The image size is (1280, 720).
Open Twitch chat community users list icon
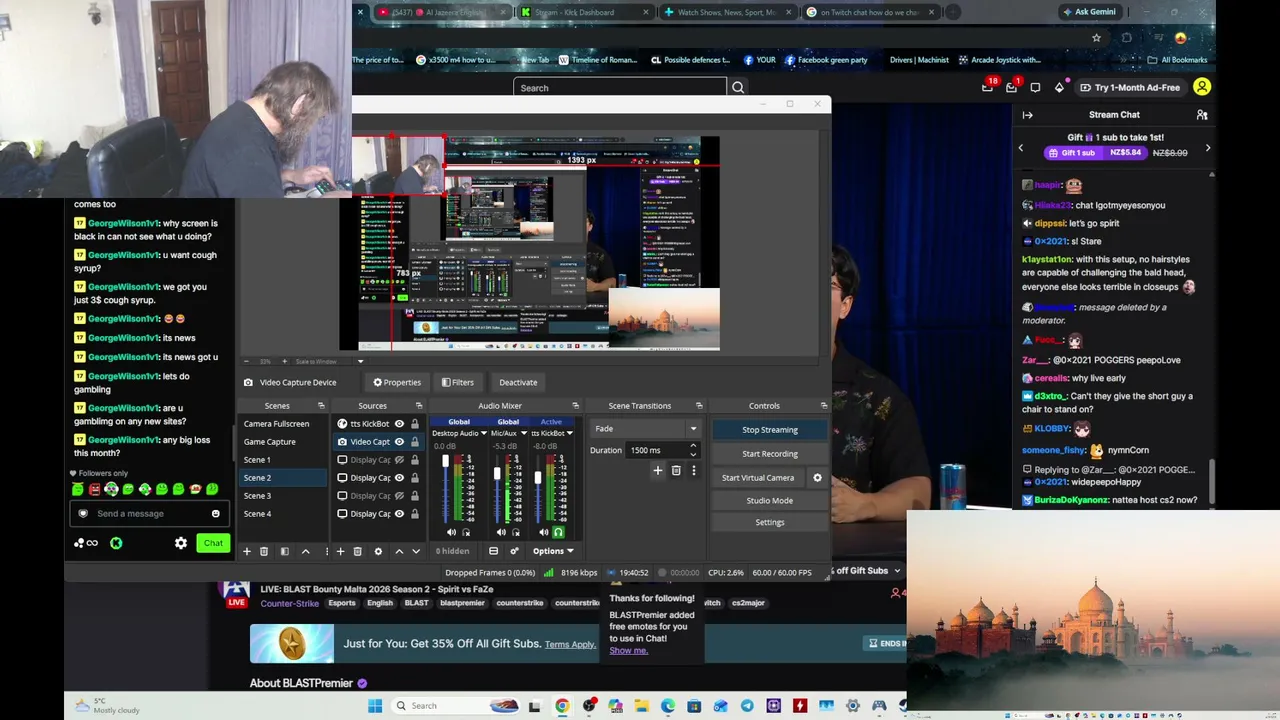[1202, 115]
